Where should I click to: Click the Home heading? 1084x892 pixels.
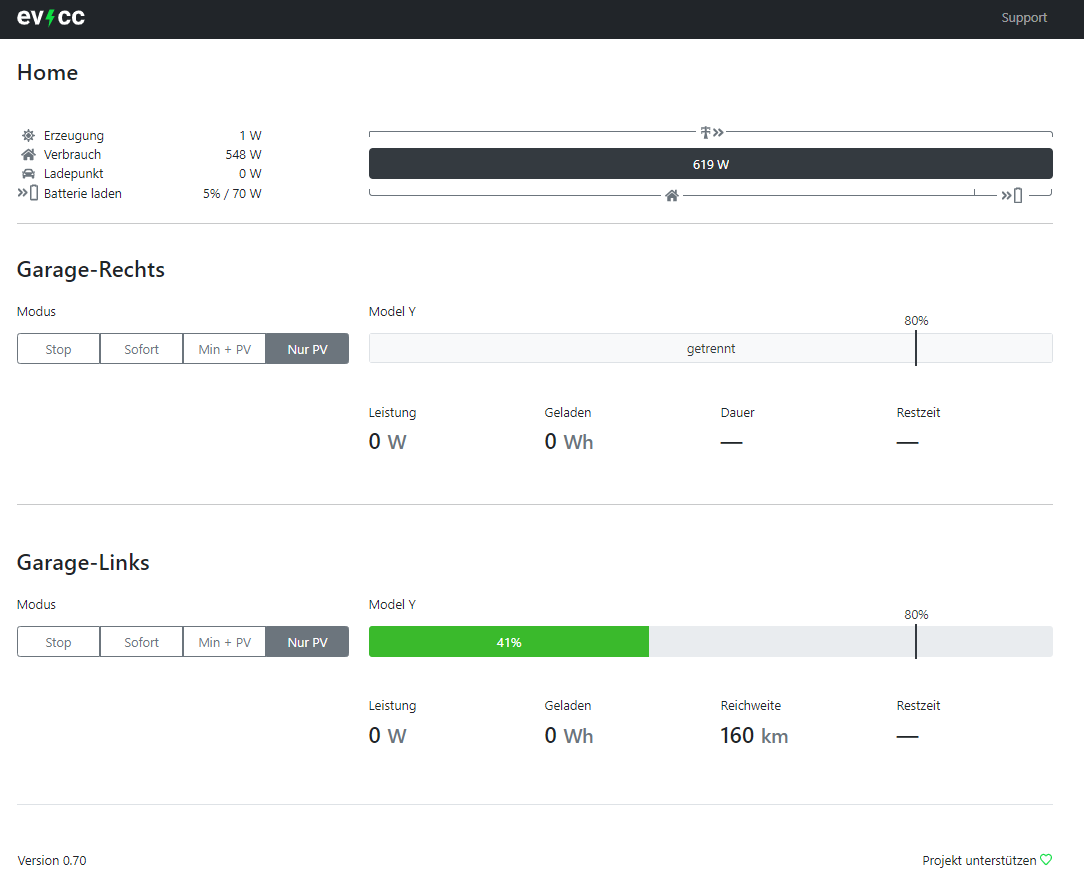[x=48, y=73]
